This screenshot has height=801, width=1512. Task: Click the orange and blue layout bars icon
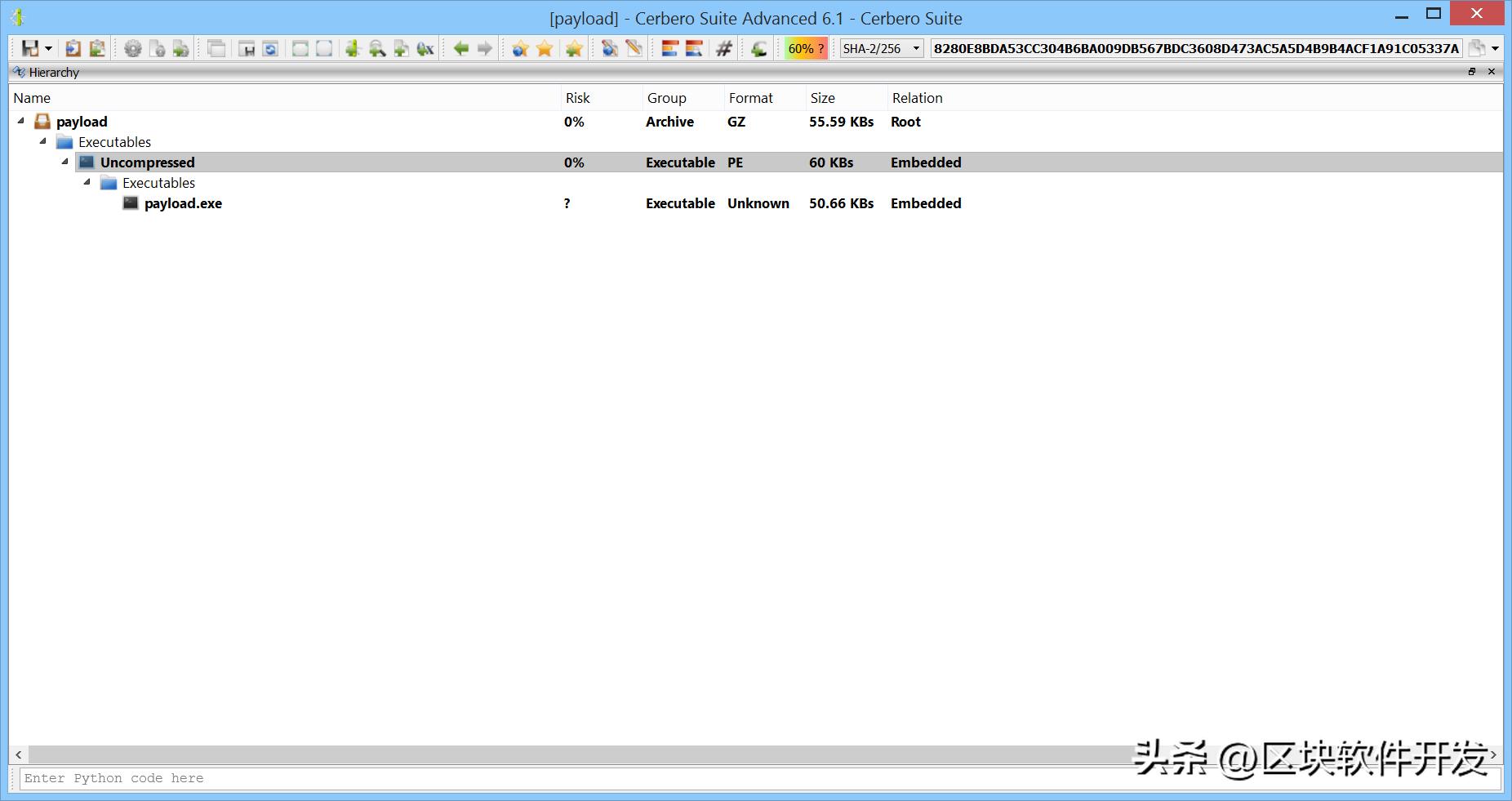click(669, 49)
